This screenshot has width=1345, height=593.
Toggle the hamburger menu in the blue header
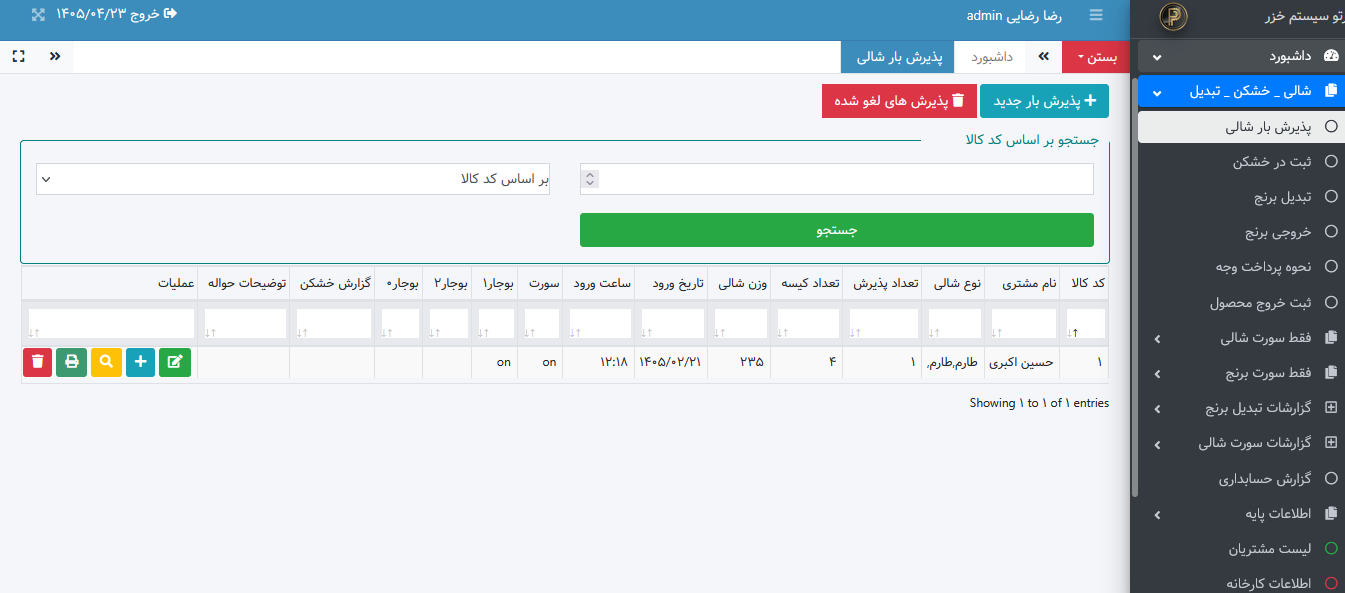[1096, 15]
